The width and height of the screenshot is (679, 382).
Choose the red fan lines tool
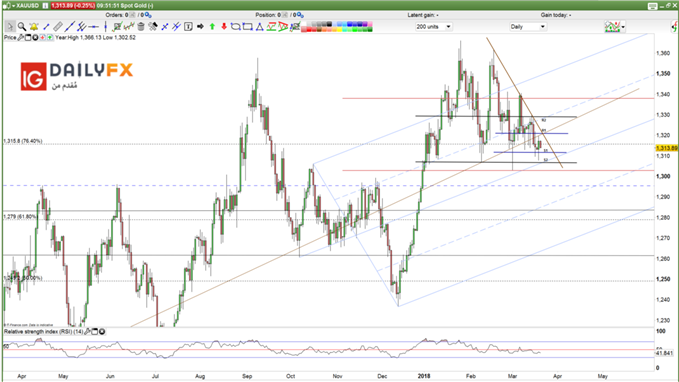[x=283, y=27]
